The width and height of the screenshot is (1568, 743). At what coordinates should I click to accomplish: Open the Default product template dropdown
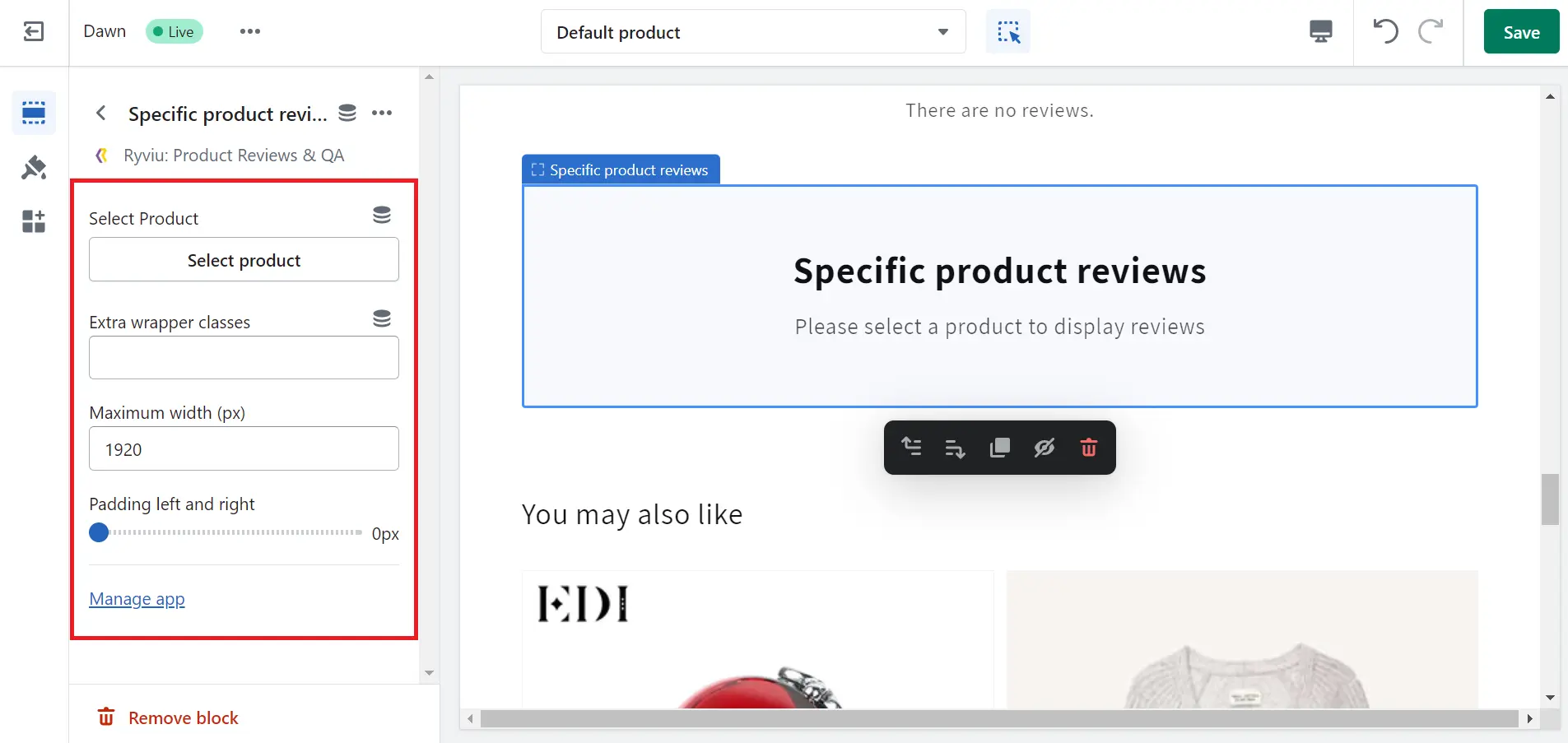(x=752, y=31)
